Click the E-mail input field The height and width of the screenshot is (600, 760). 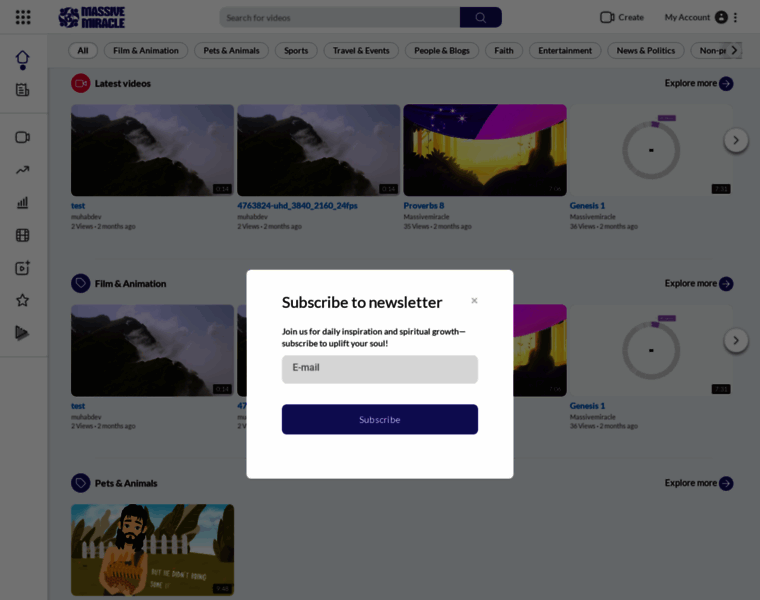click(379, 368)
